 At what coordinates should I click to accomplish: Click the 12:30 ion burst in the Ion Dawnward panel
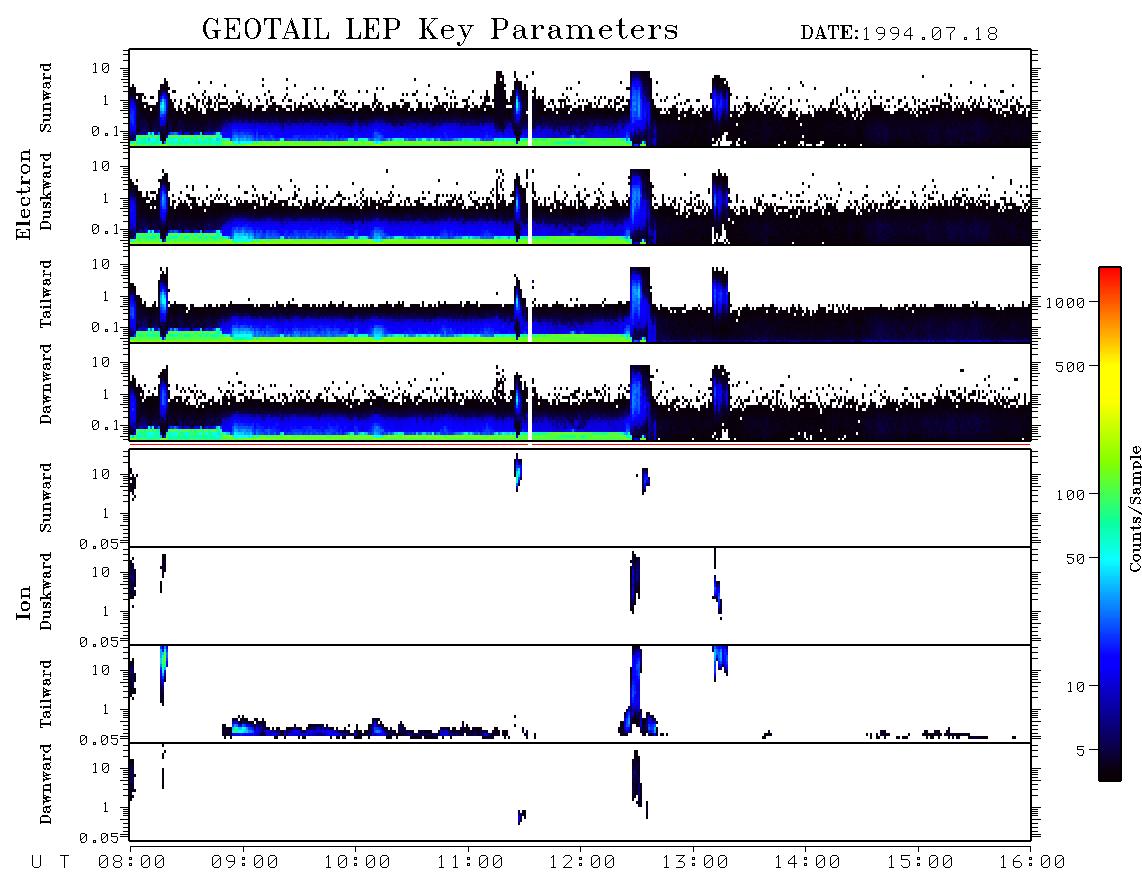637,778
